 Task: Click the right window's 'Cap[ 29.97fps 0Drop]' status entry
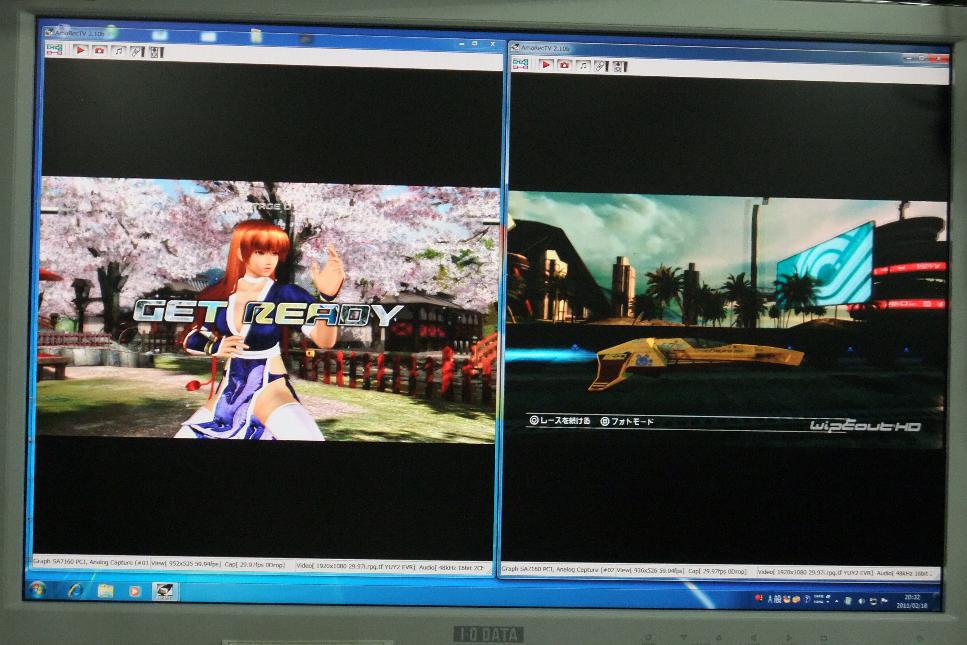pos(717,572)
